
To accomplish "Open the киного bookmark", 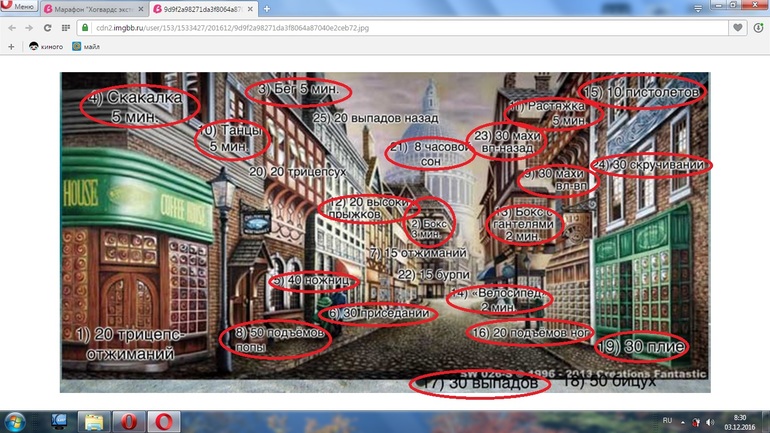I will click(x=46, y=47).
